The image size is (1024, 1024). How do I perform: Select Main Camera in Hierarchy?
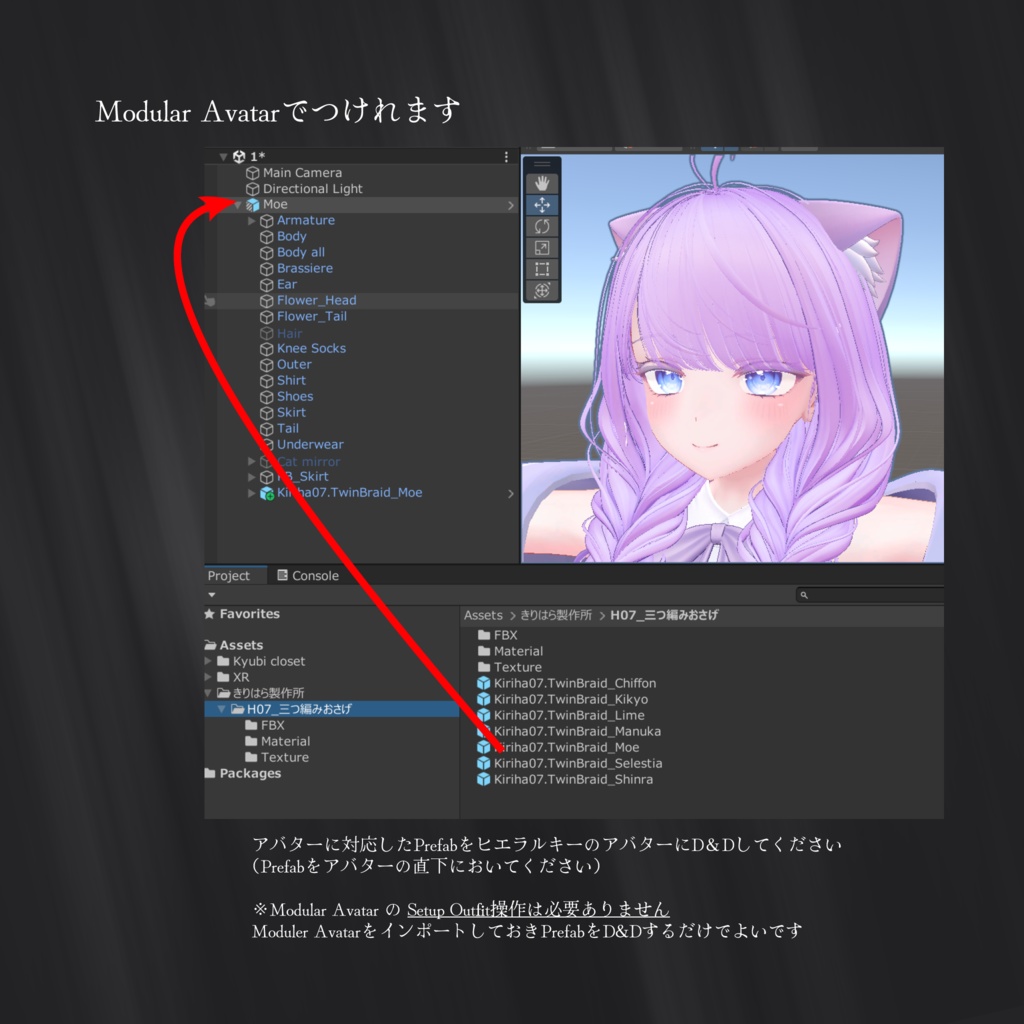[x=302, y=173]
